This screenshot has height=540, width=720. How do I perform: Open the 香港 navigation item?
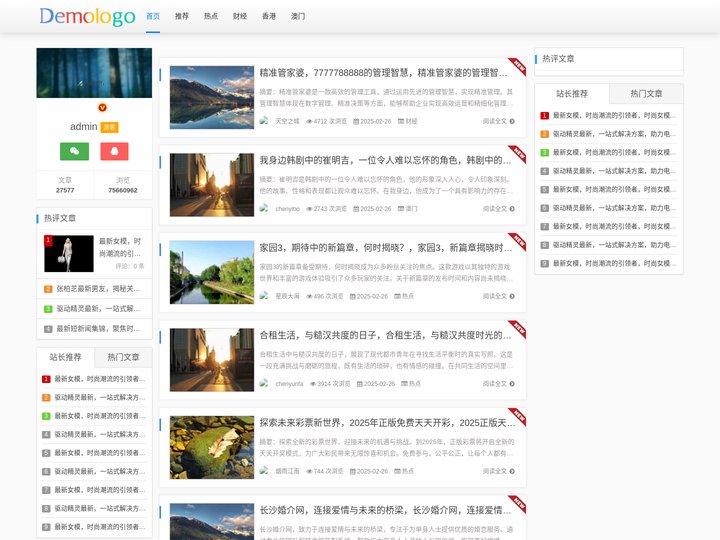pyautogui.click(x=269, y=16)
